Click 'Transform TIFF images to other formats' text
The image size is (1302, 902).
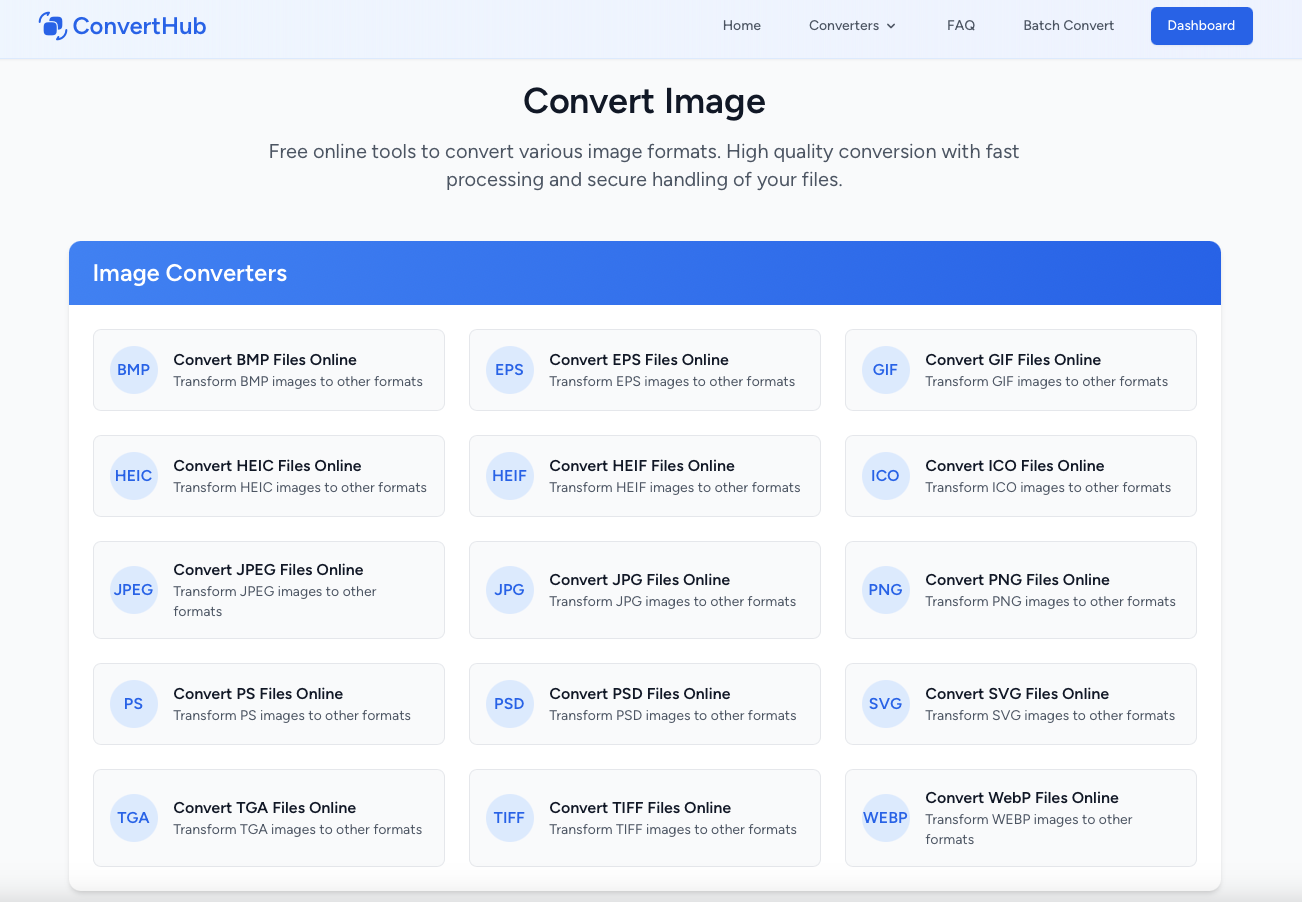(673, 830)
